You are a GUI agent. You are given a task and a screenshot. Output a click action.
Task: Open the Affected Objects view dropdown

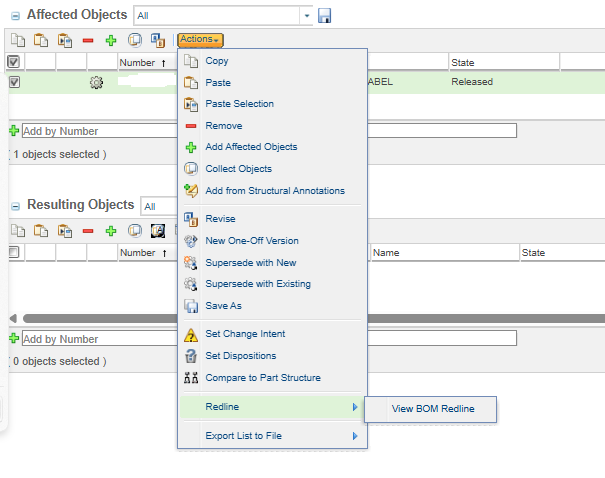click(x=306, y=16)
